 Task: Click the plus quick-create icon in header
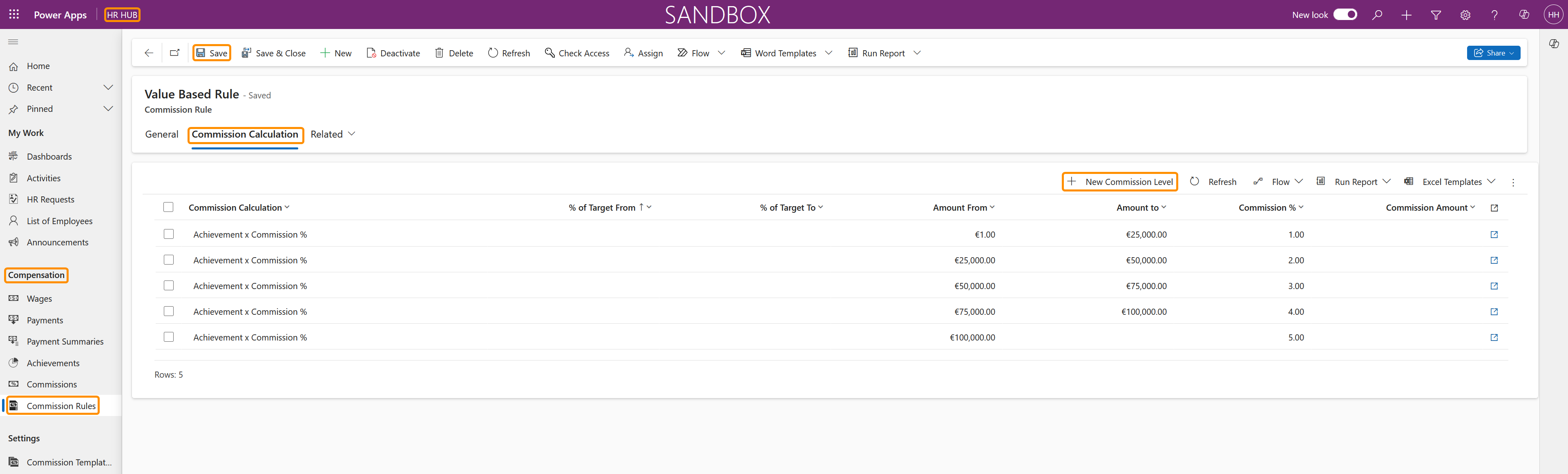click(x=1406, y=15)
